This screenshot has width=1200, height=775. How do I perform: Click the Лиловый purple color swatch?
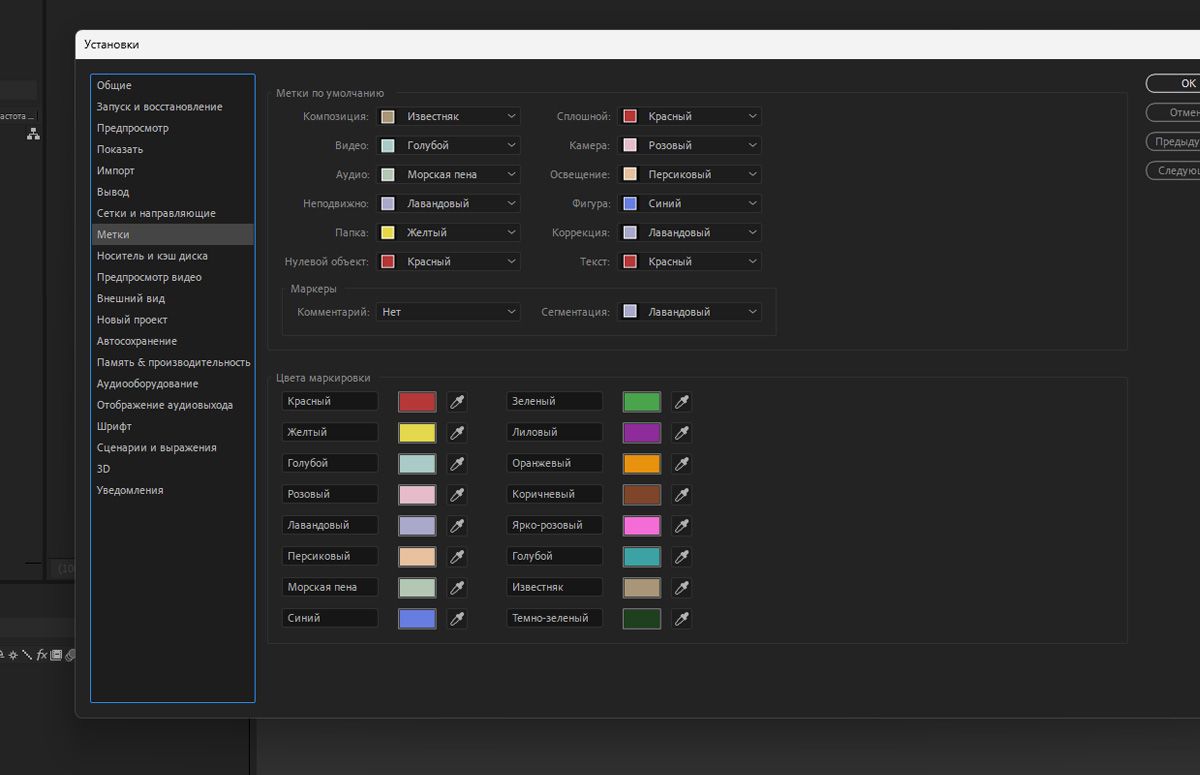tap(642, 433)
